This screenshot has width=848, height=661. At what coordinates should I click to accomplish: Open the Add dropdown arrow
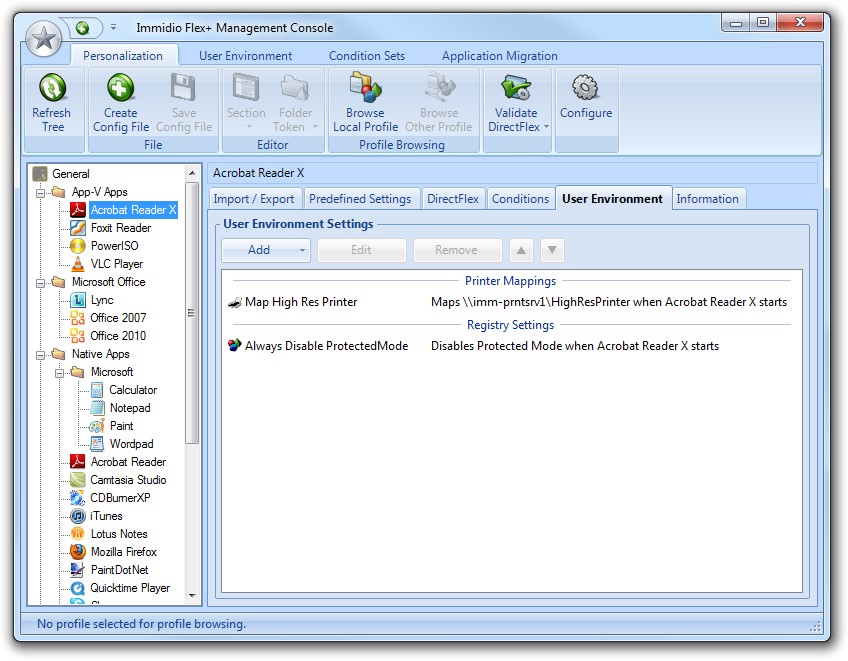(302, 250)
